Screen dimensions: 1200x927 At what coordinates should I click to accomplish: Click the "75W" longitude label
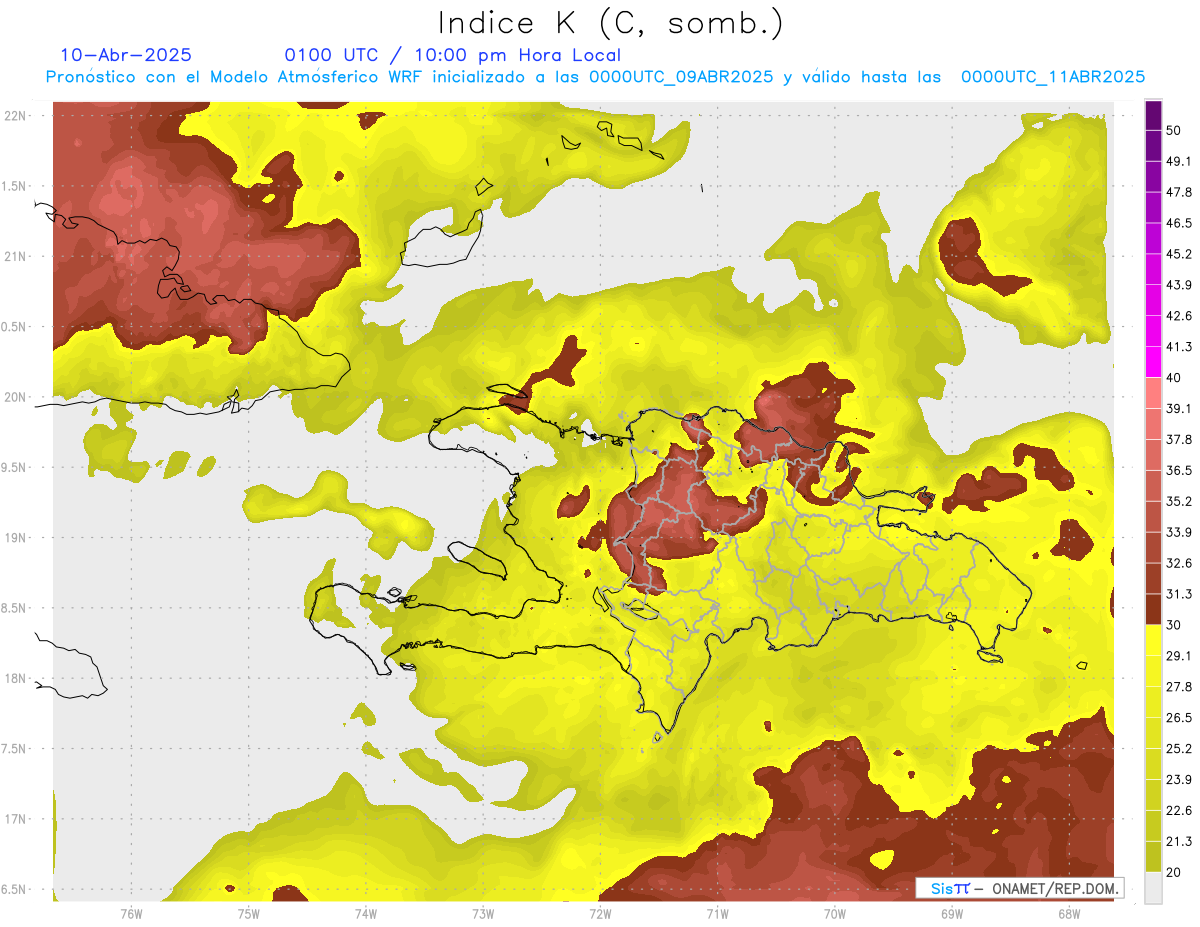249,913
